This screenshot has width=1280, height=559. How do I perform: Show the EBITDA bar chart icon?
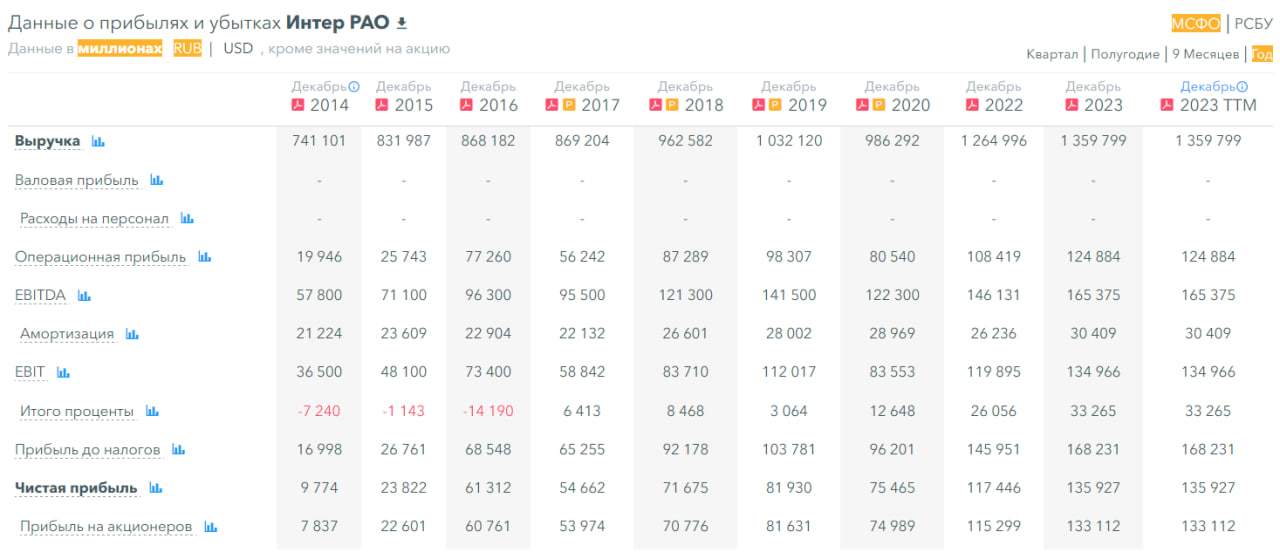pyautogui.click(x=84, y=296)
